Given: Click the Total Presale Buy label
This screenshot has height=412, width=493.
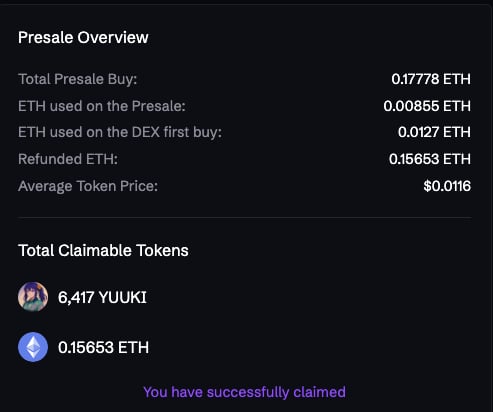Looking at the screenshot, I should pos(77,79).
